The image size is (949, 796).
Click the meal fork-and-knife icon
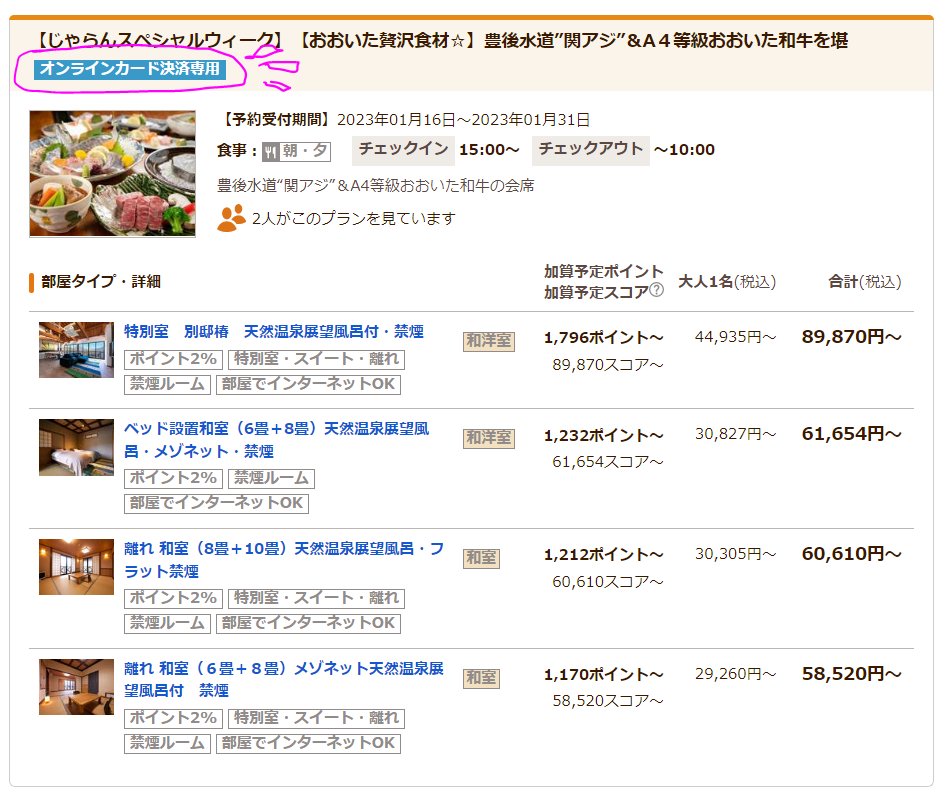point(271,151)
